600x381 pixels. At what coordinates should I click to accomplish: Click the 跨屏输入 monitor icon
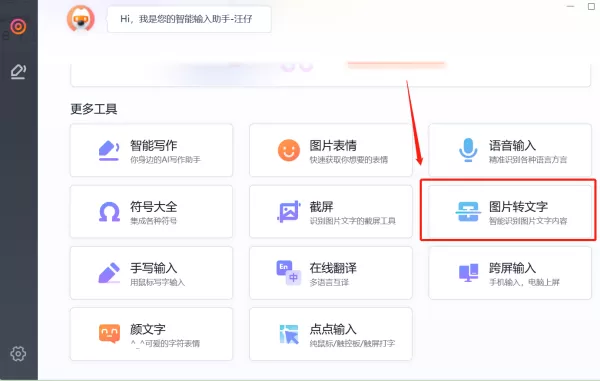(x=468, y=273)
